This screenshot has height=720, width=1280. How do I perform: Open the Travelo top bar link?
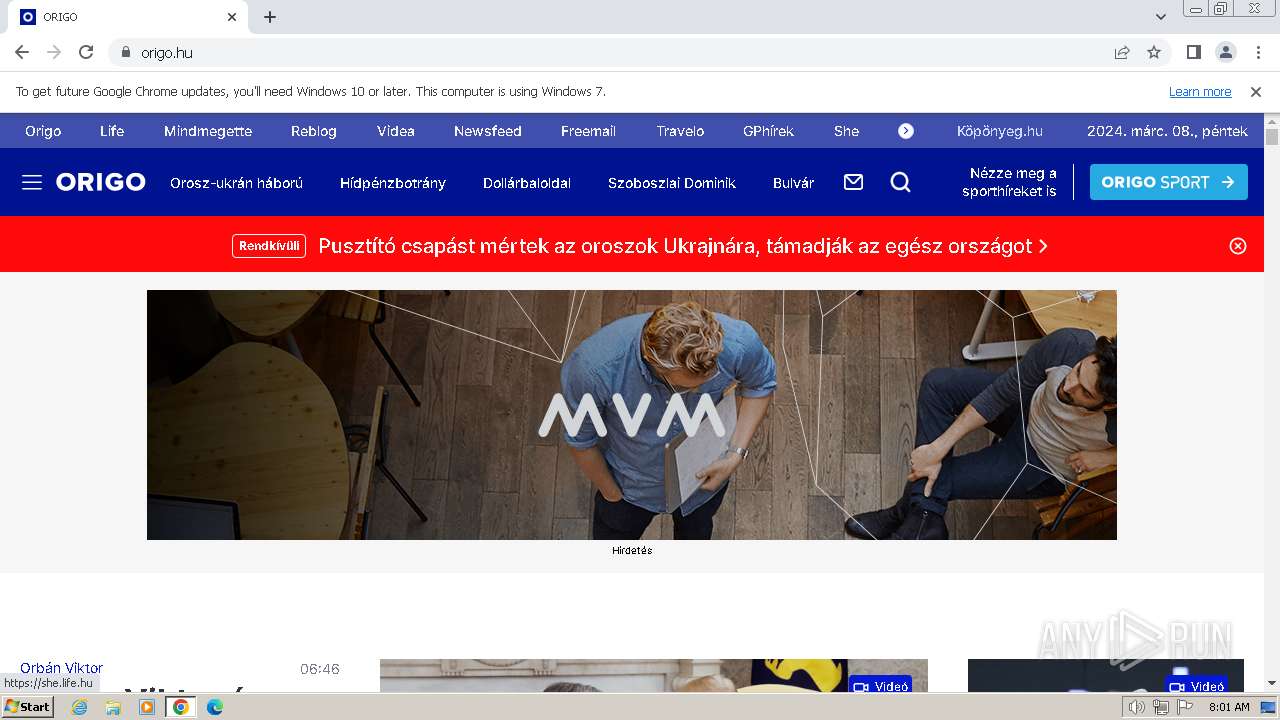(x=680, y=131)
